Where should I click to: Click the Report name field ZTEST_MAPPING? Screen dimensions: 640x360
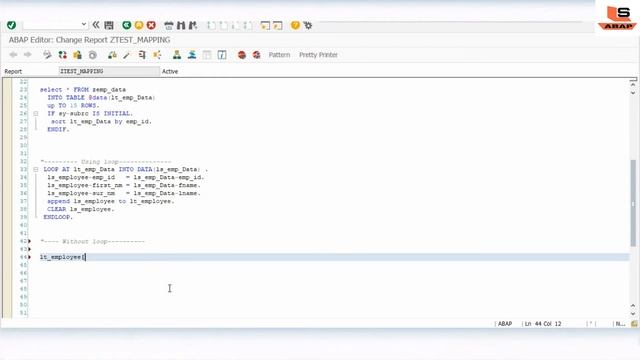click(x=109, y=71)
